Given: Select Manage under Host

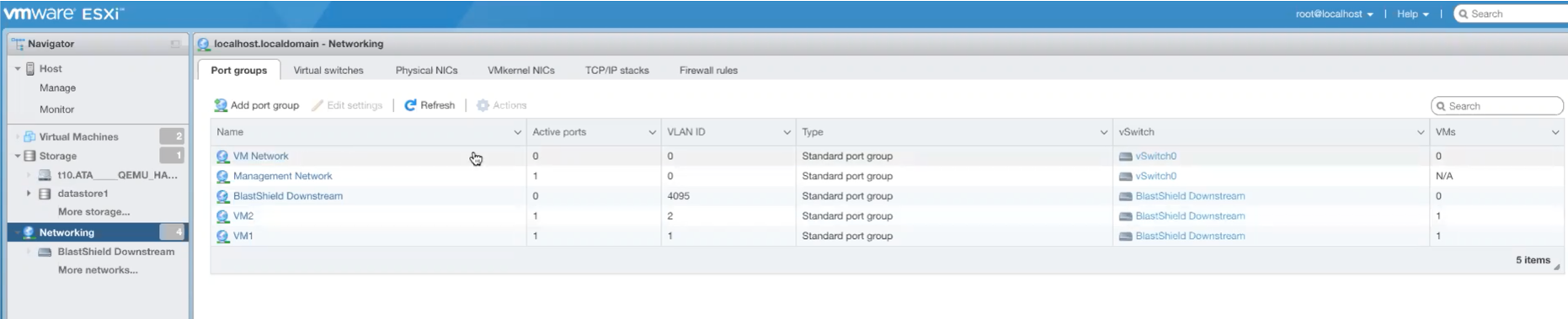Looking at the screenshot, I should (x=57, y=88).
